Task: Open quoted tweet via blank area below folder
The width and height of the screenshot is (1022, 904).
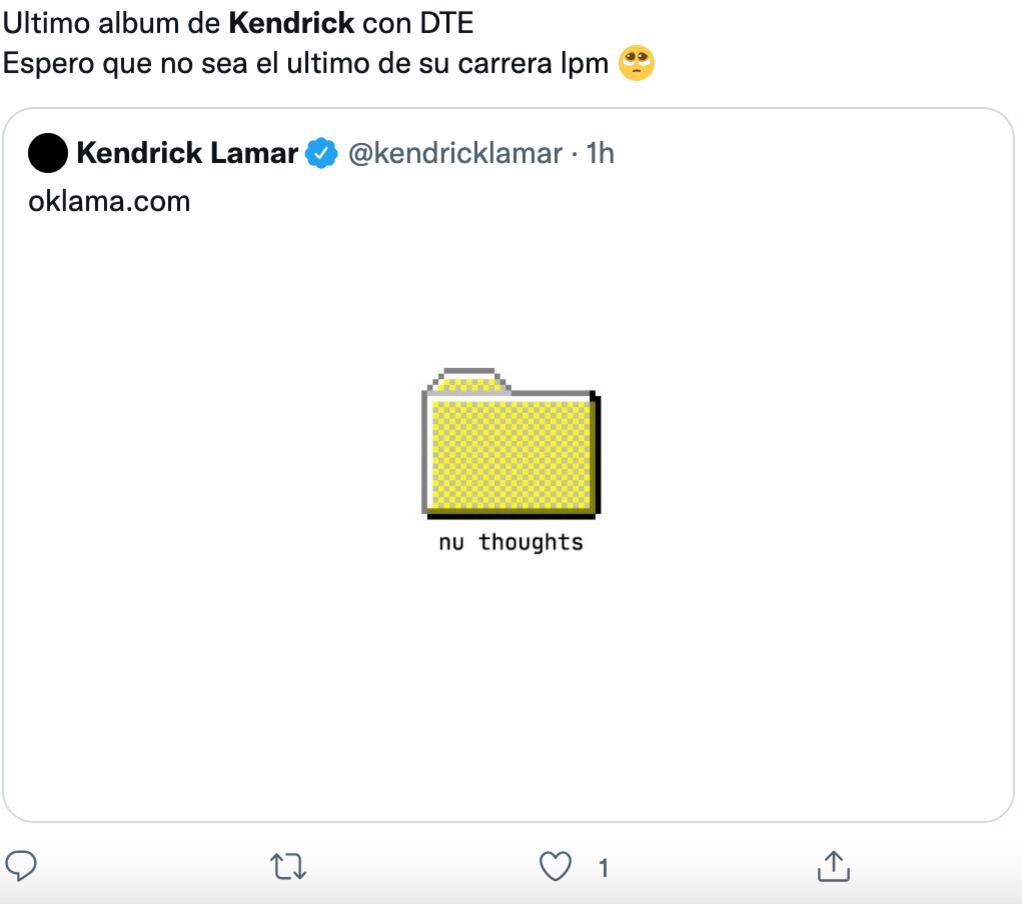Action: [x=510, y=690]
